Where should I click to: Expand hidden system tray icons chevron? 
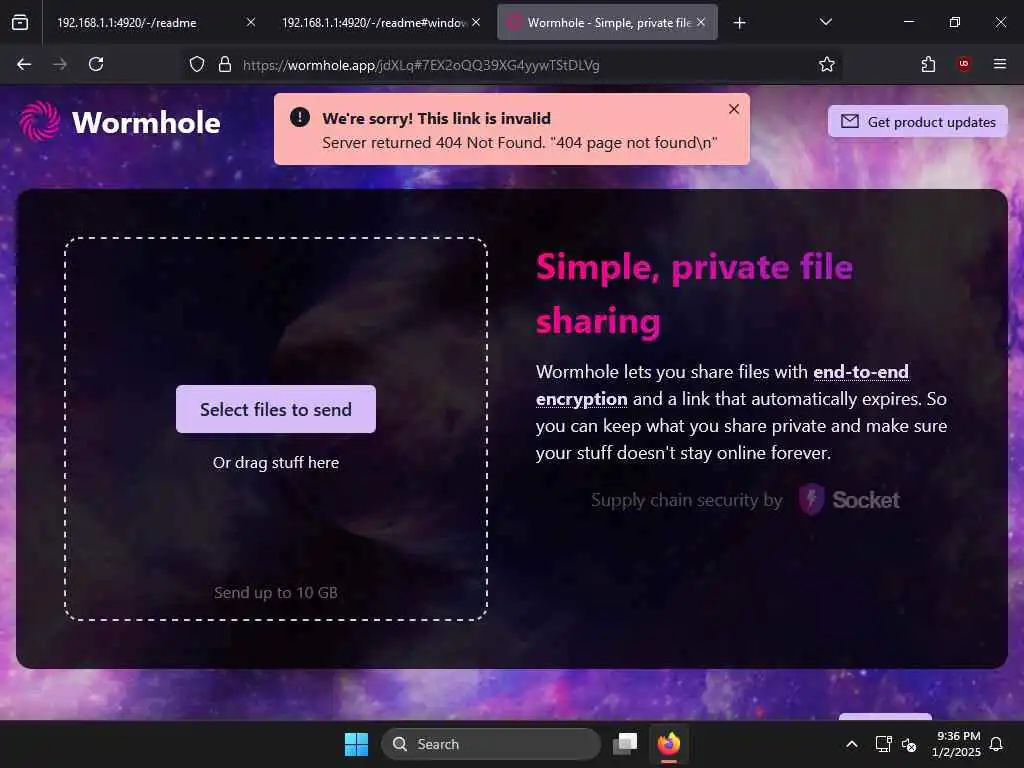click(x=852, y=744)
